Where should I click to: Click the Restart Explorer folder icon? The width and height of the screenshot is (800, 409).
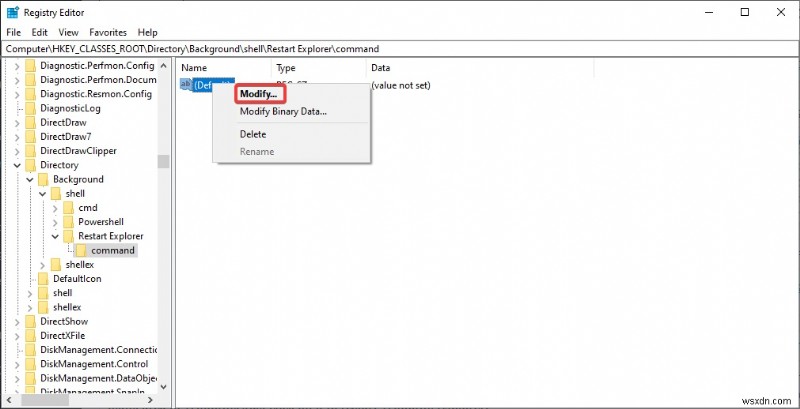pyautogui.click(x=69, y=236)
